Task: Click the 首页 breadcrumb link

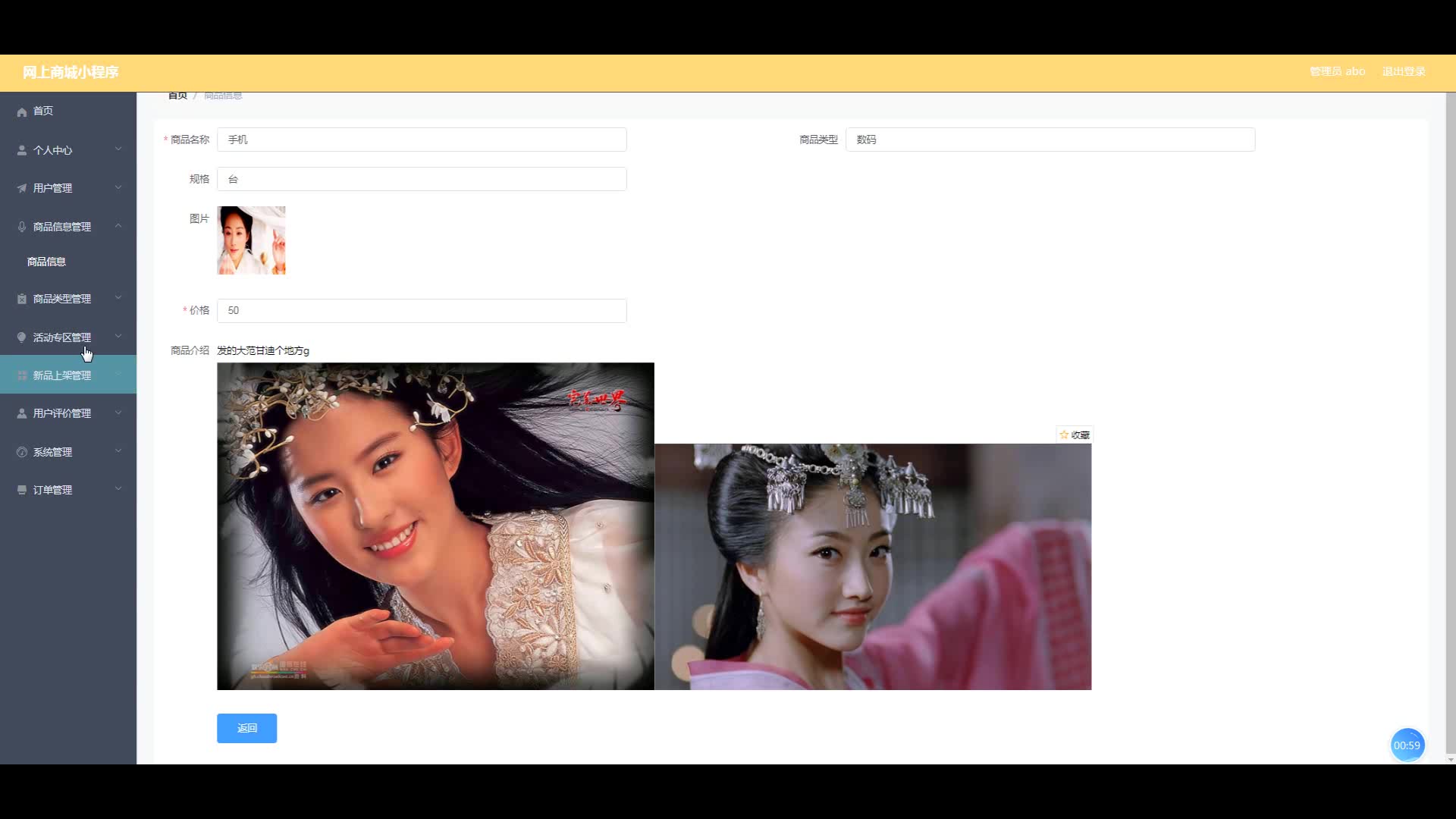Action: click(177, 96)
